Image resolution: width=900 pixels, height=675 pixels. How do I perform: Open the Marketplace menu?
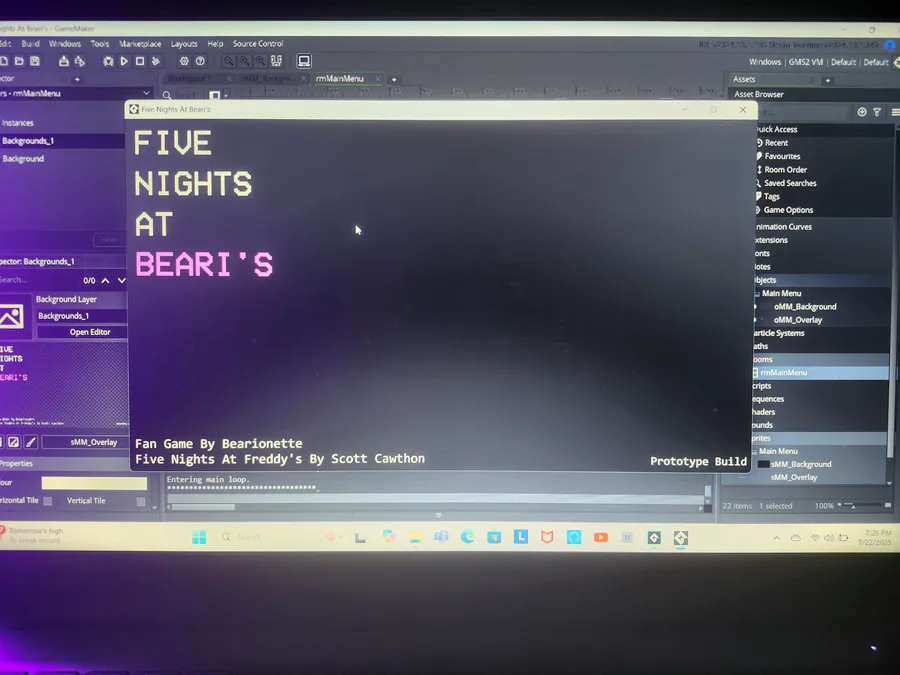(x=140, y=44)
